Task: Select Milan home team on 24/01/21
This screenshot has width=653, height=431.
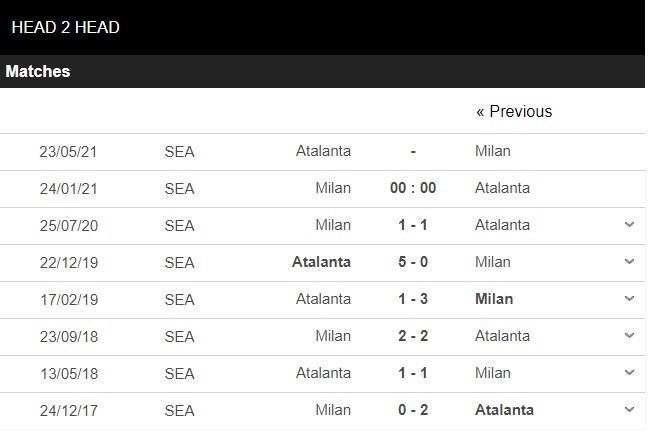Action: 333,188
